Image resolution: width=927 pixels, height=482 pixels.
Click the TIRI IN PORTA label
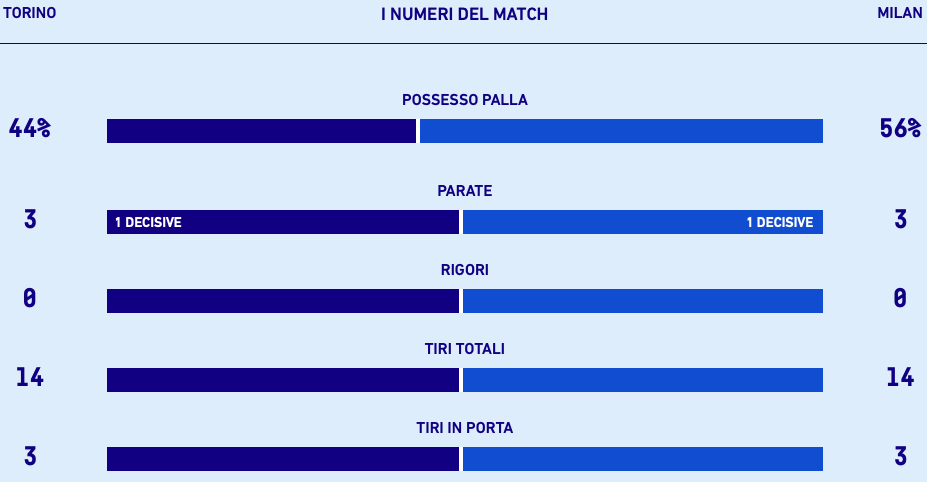point(464,428)
